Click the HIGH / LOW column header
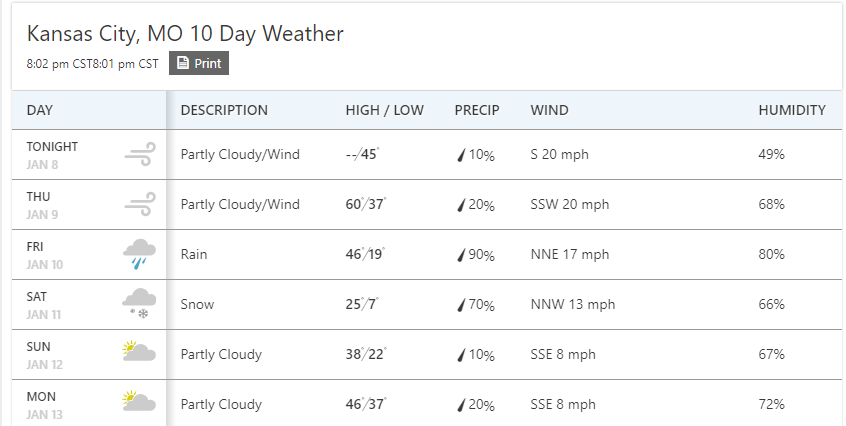Image resolution: width=846 pixels, height=426 pixels. point(384,110)
